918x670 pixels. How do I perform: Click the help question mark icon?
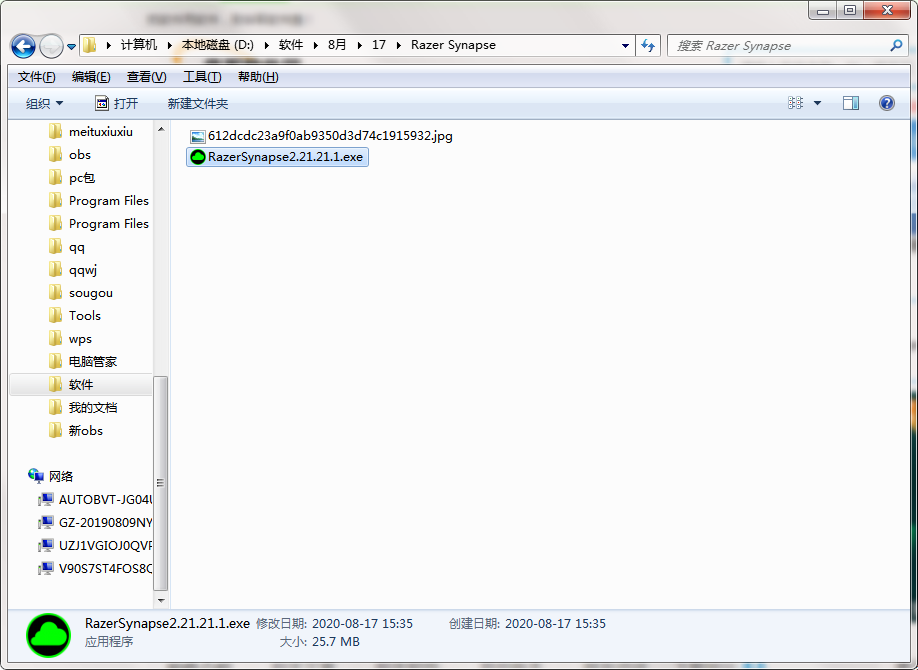pos(886,103)
